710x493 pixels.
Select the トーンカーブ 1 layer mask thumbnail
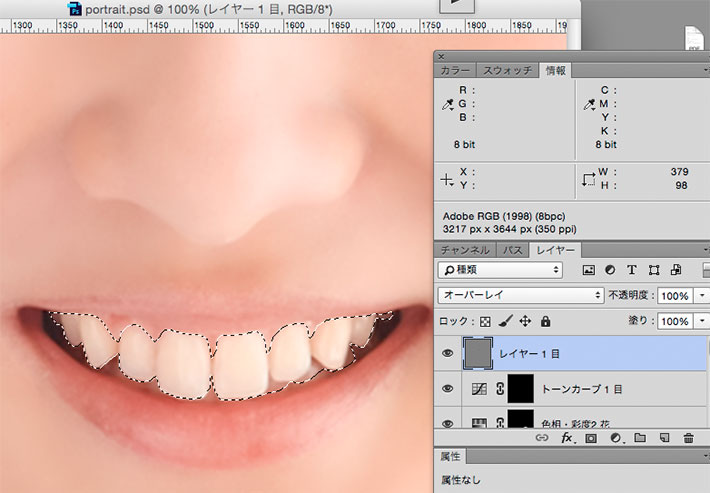tap(518, 389)
